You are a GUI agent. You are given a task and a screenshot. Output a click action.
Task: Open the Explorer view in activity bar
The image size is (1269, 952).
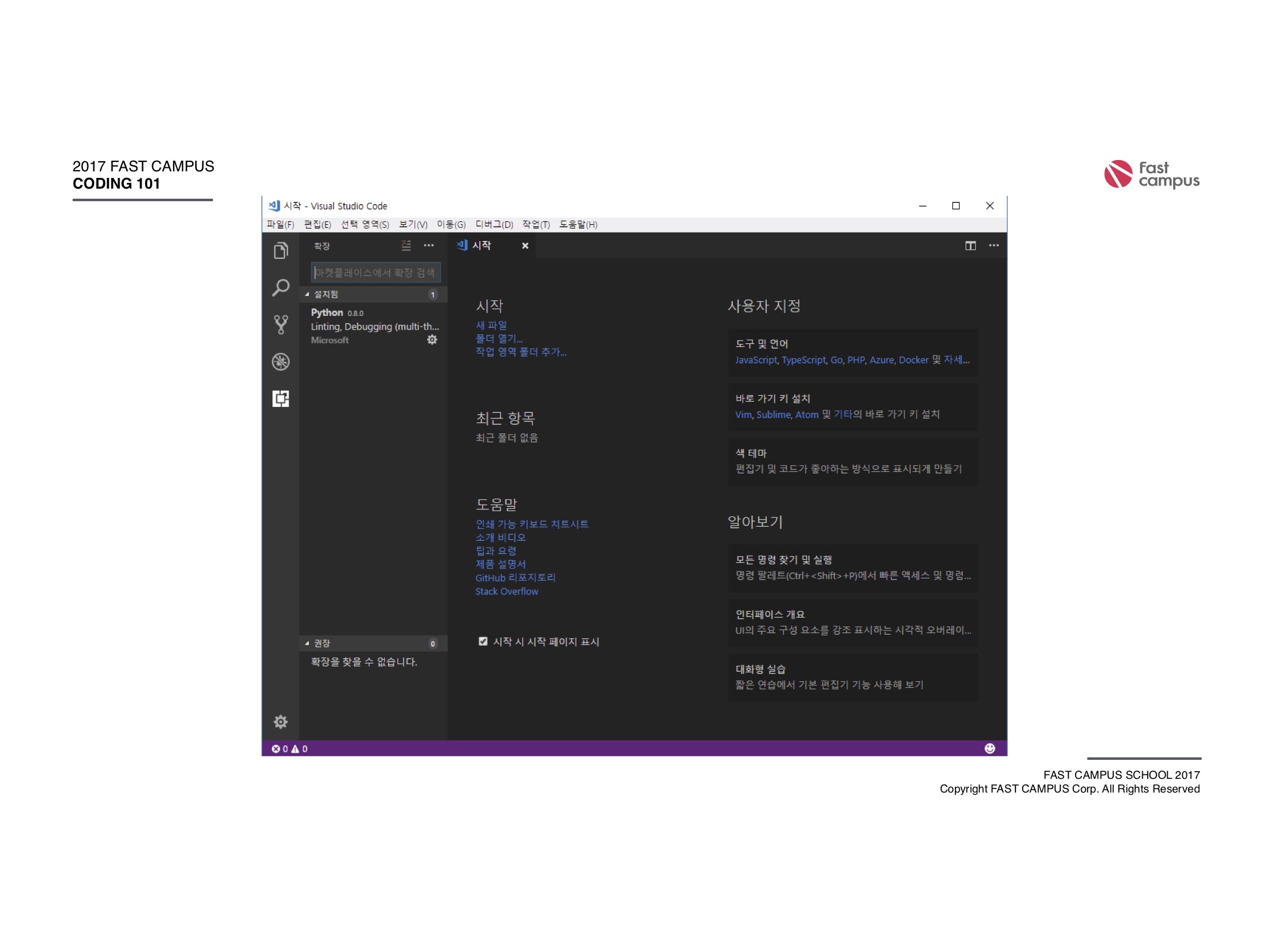(x=281, y=250)
